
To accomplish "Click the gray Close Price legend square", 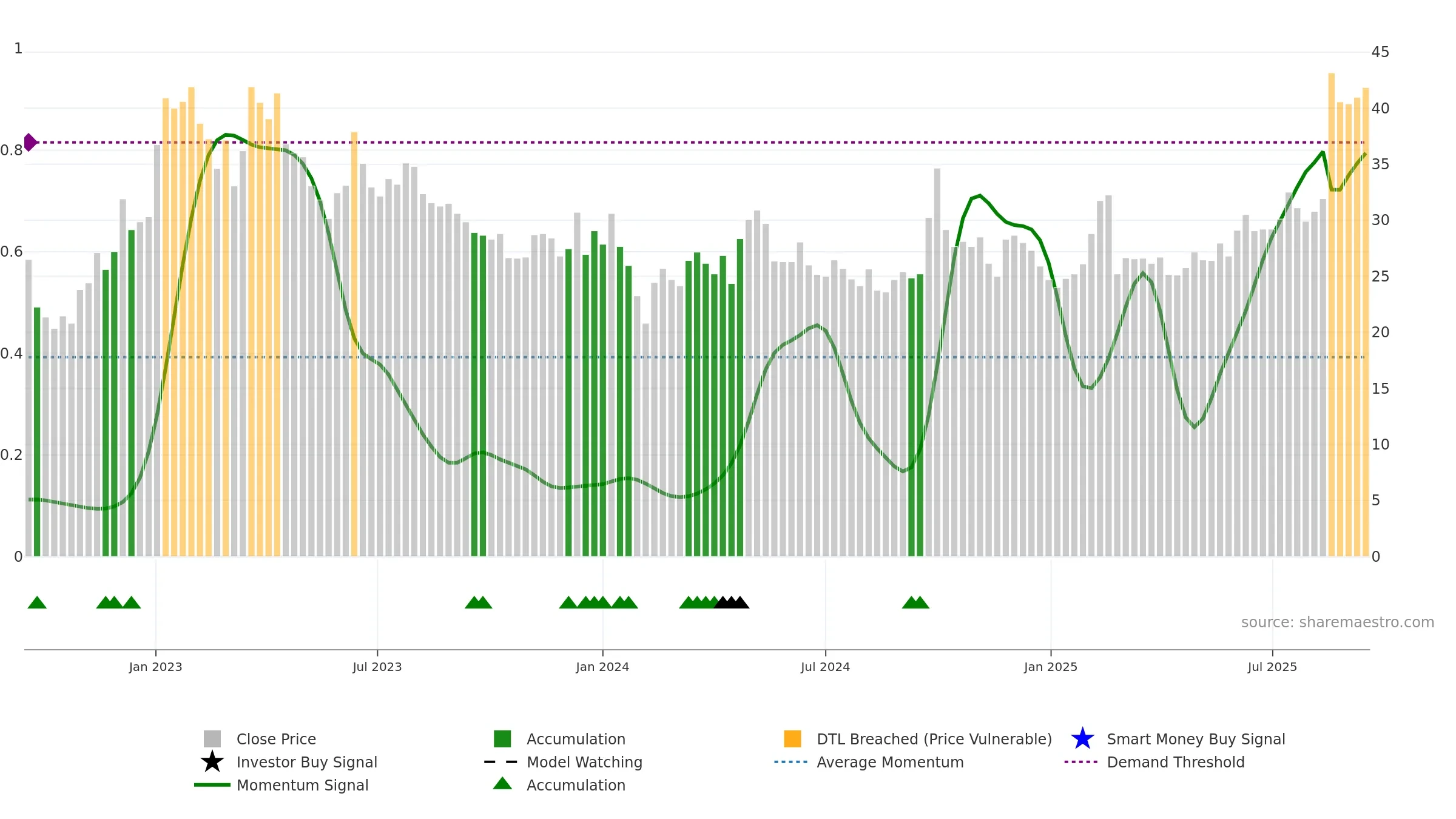I will 212,739.
